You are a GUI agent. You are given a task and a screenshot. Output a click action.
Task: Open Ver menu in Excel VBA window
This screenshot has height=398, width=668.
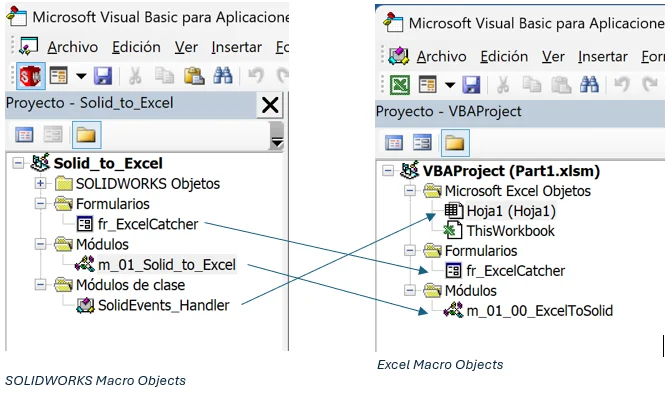click(x=553, y=56)
